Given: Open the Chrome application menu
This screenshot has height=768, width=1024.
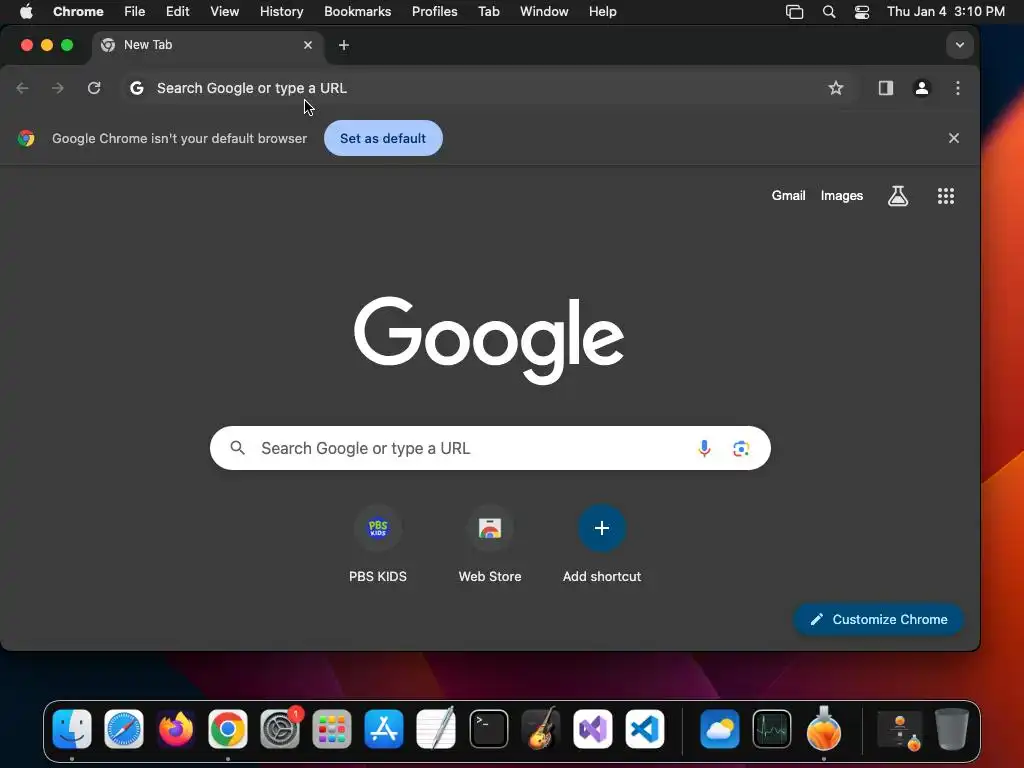Looking at the screenshot, I should 78,12.
